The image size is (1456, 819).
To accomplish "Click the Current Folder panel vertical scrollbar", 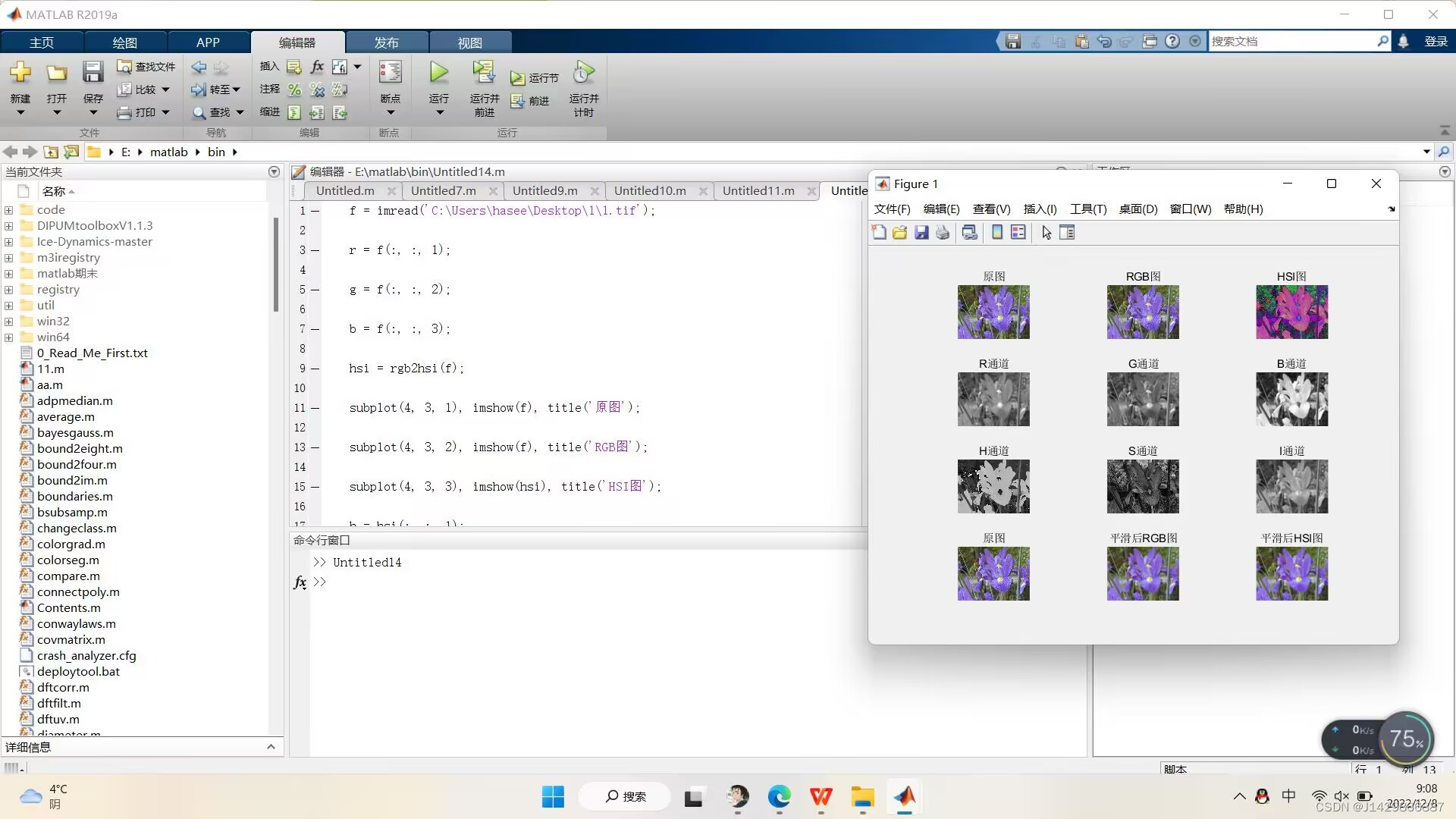I will tap(275, 265).
